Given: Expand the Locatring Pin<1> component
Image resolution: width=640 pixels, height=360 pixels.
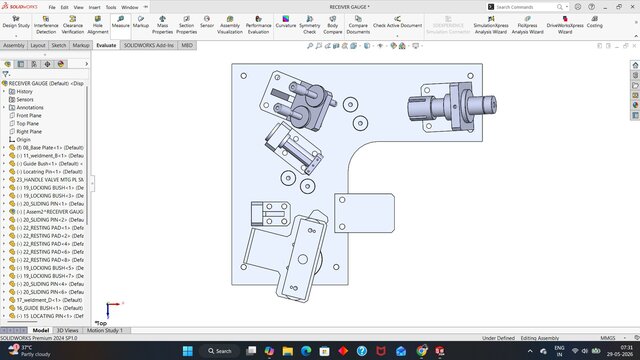Looking at the screenshot, I should 4,171.
